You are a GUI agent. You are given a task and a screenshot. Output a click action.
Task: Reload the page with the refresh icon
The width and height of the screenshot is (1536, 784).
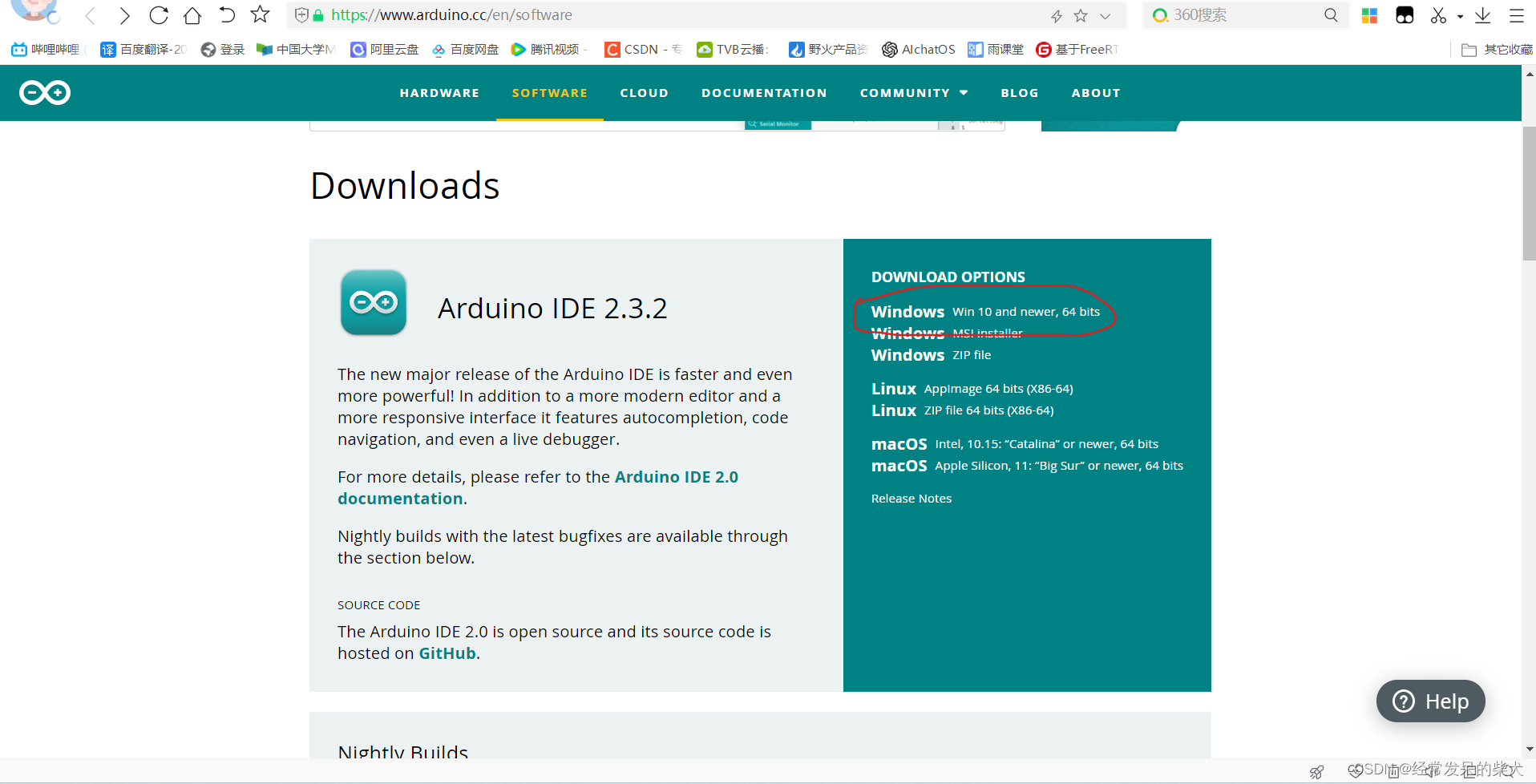coord(159,15)
